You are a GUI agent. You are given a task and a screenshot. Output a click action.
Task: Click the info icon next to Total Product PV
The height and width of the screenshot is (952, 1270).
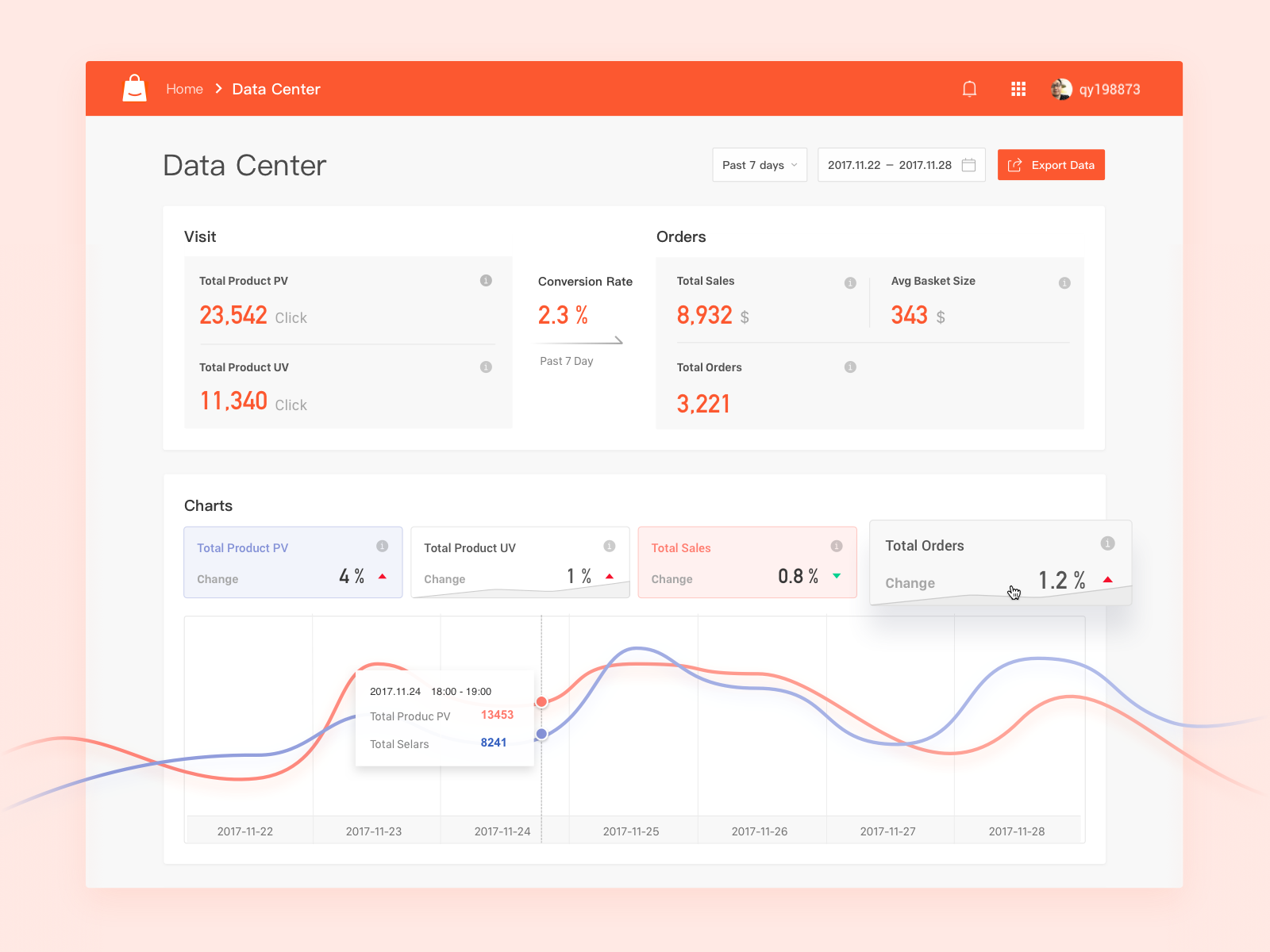click(x=486, y=281)
